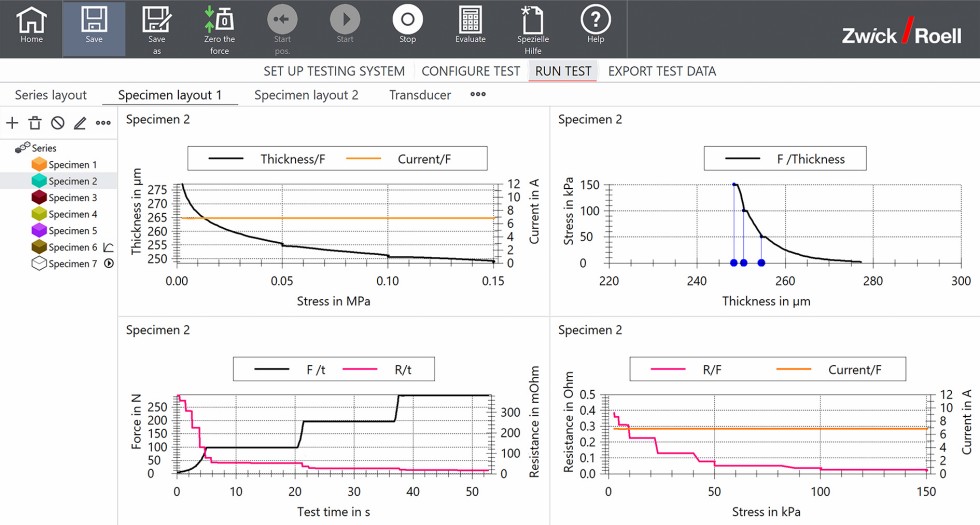
Task: Click the Save icon in the toolbar
Action: click(x=94, y=26)
